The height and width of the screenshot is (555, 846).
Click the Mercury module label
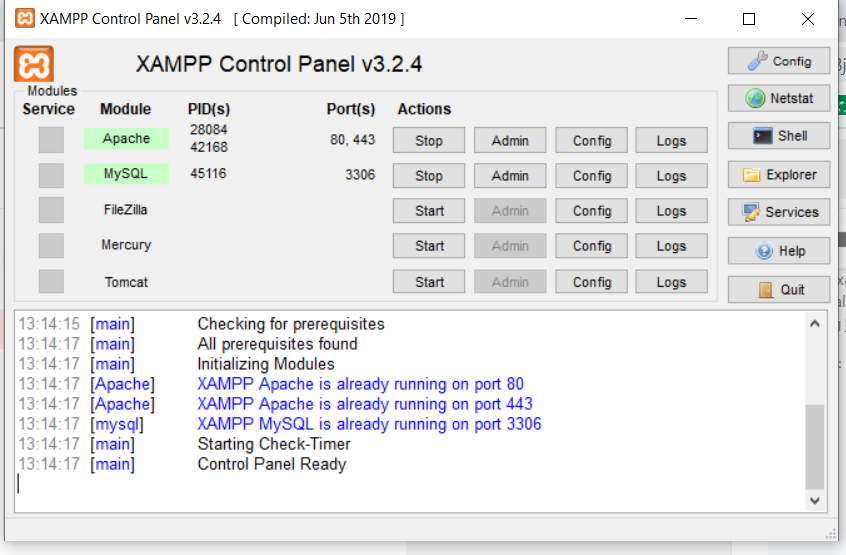[126, 245]
